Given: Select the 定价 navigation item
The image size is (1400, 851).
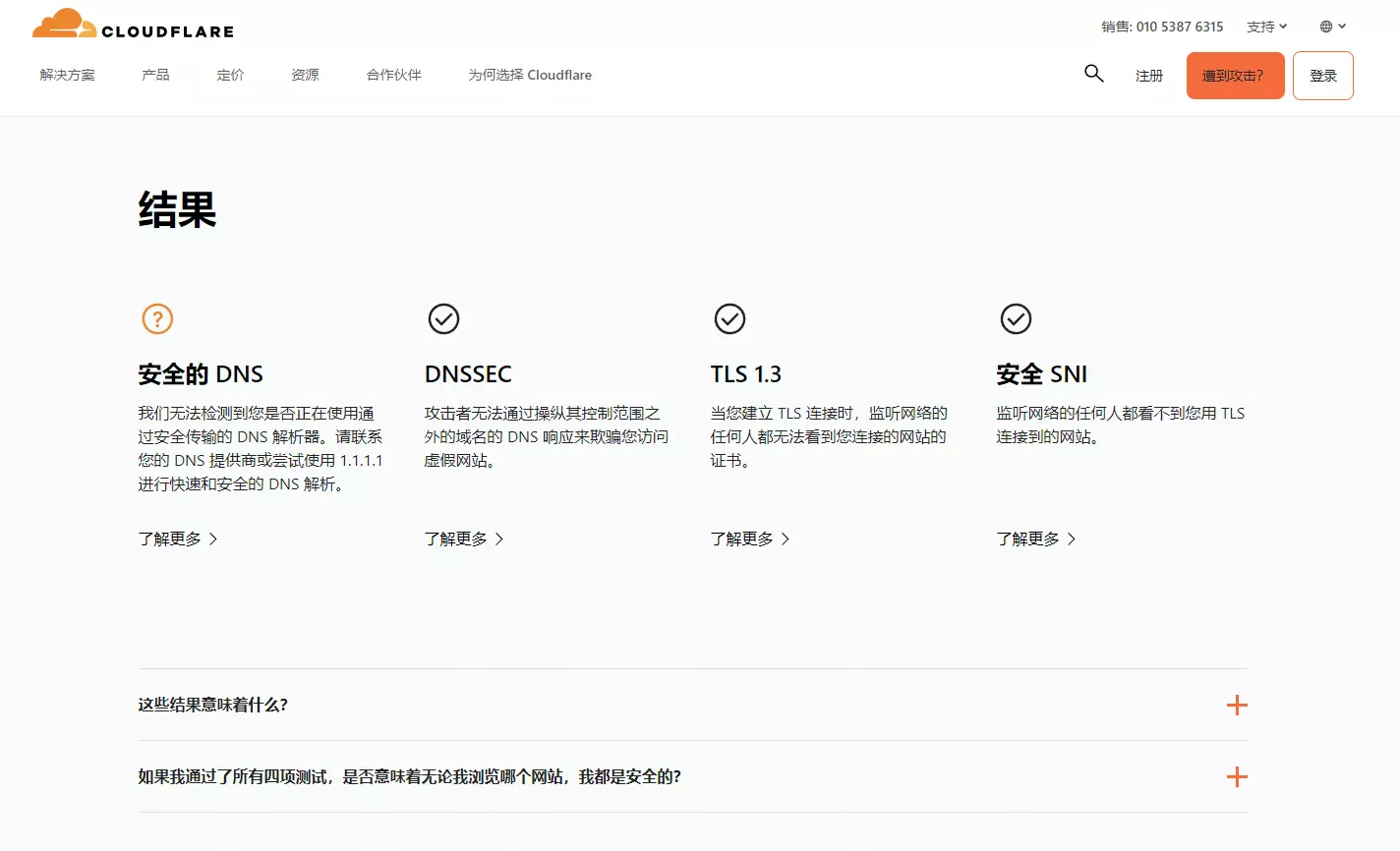Looking at the screenshot, I should [230, 75].
